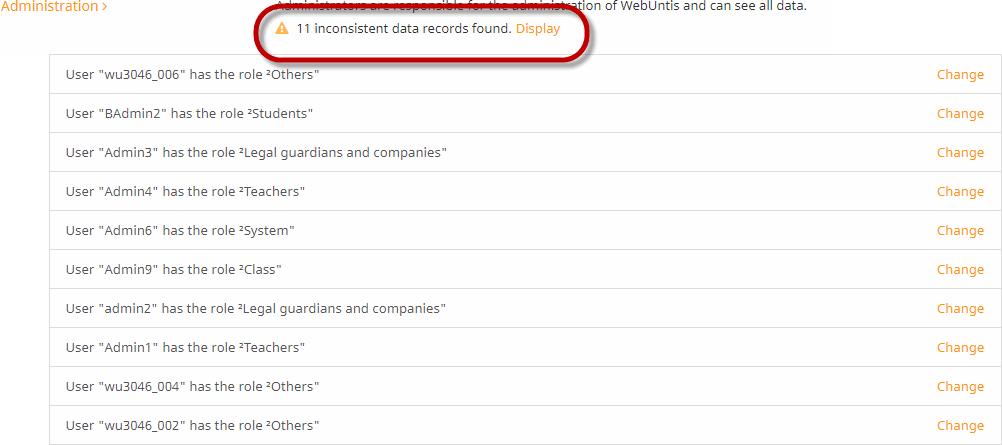The image size is (1002, 445).
Task: Change role for user BAdmin2
Action: click(960, 114)
